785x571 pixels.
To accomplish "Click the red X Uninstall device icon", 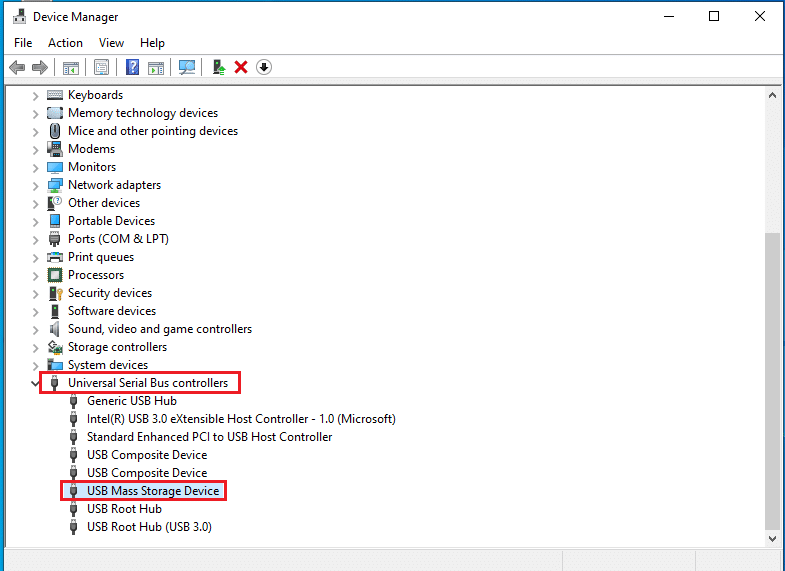I will tap(241, 67).
